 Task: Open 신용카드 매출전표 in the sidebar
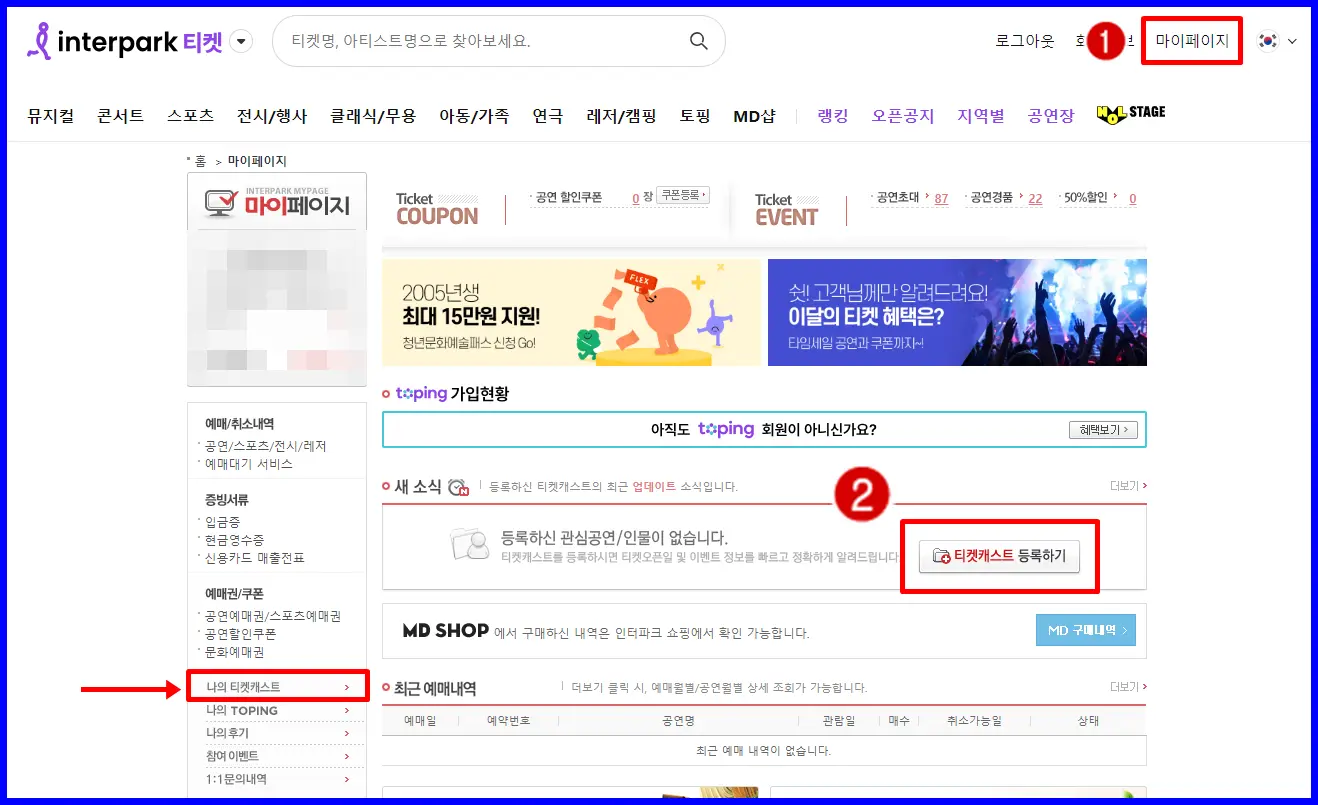click(x=254, y=558)
